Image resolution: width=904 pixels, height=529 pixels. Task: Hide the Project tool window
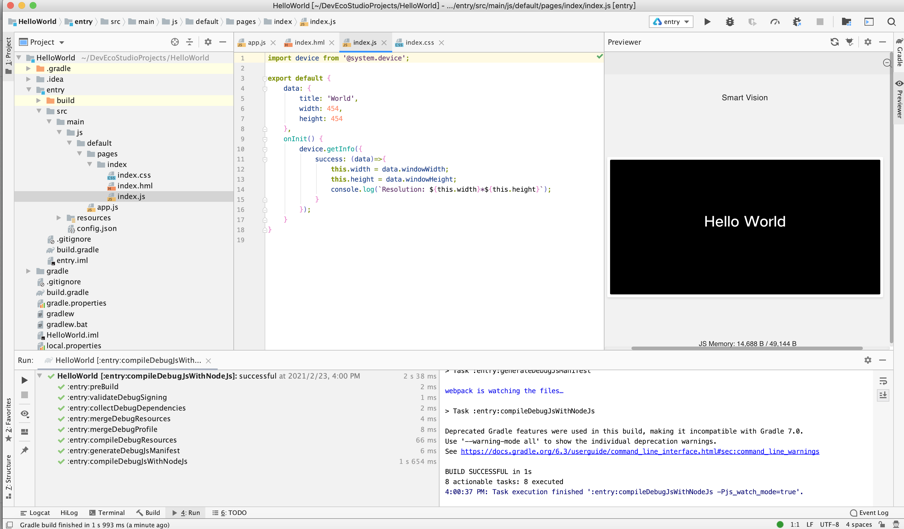click(x=222, y=42)
